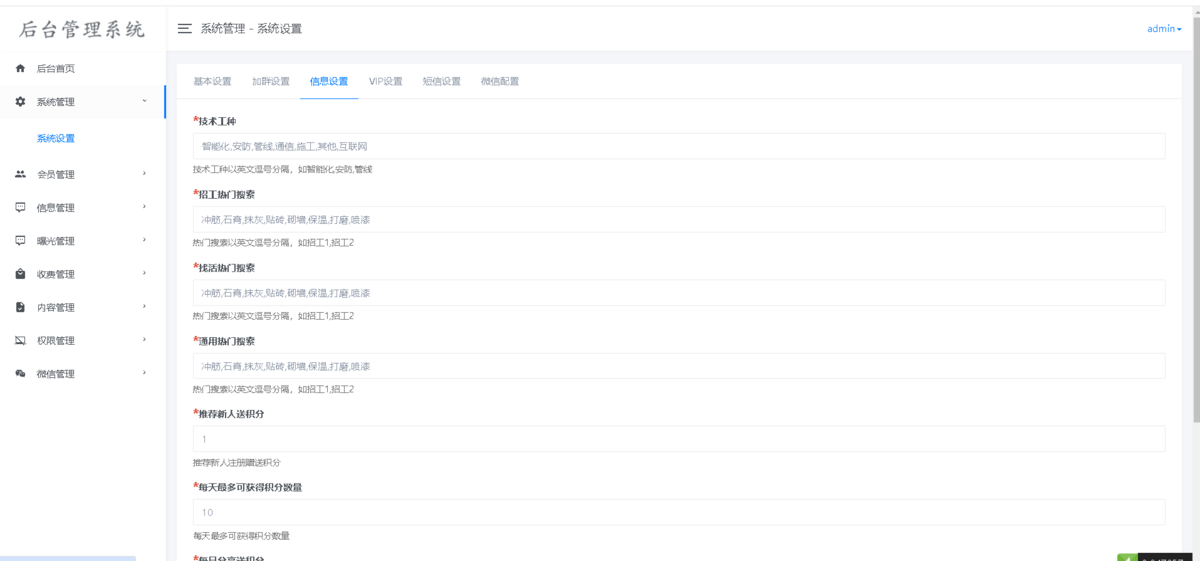
Task: Switch to the 基本设置 tab
Action: pyautogui.click(x=212, y=82)
